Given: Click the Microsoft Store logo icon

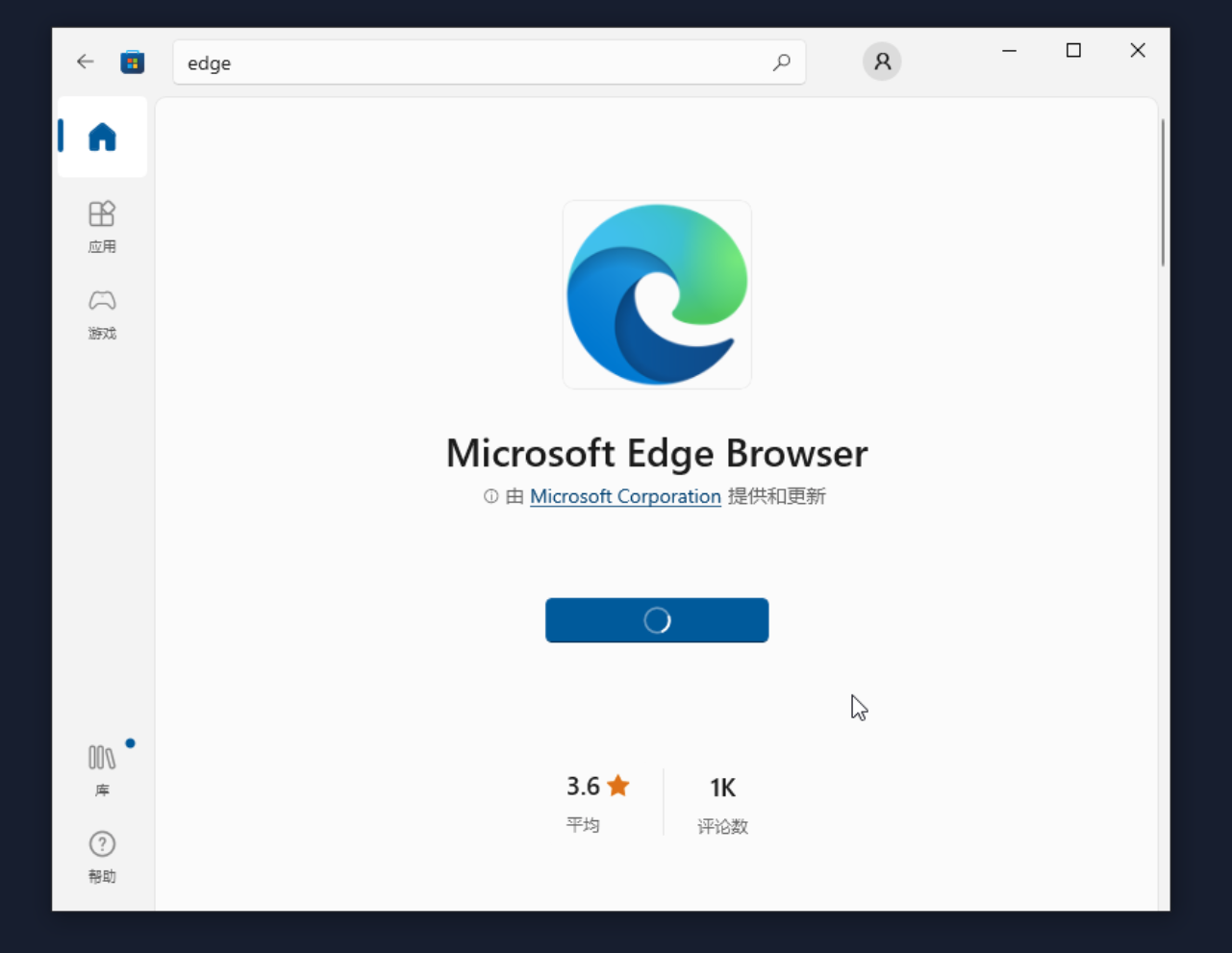Looking at the screenshot, I should click(133, 63).
